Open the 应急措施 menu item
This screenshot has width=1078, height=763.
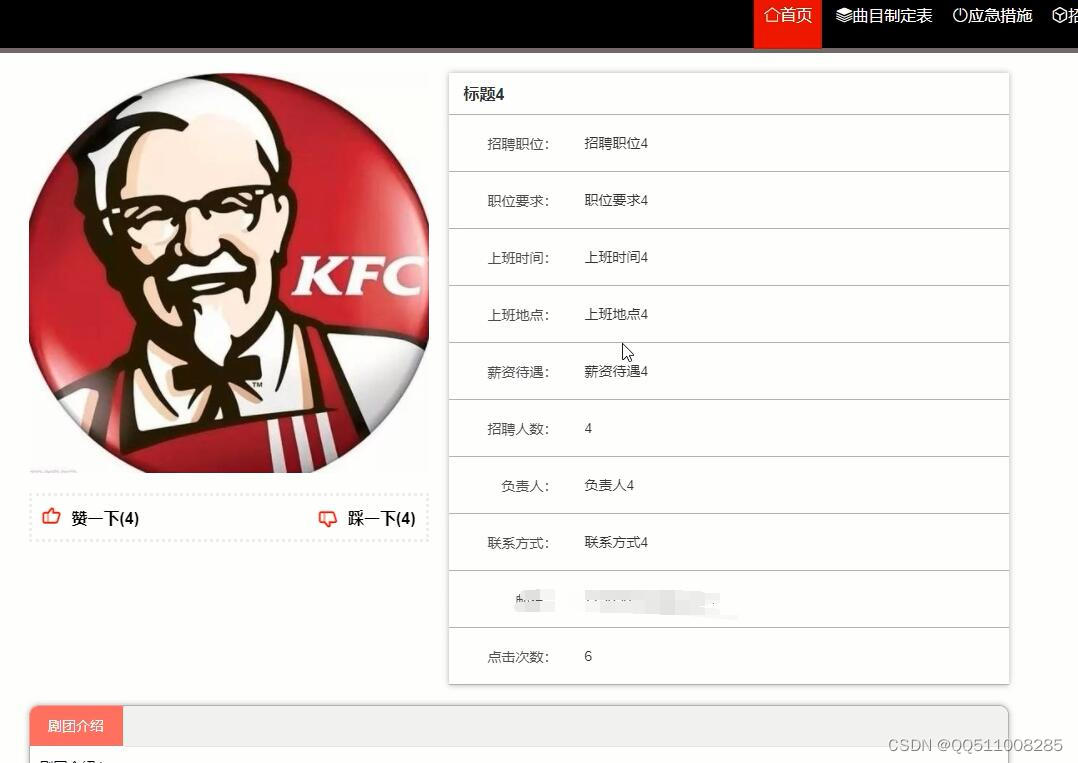tap(992, 15)
